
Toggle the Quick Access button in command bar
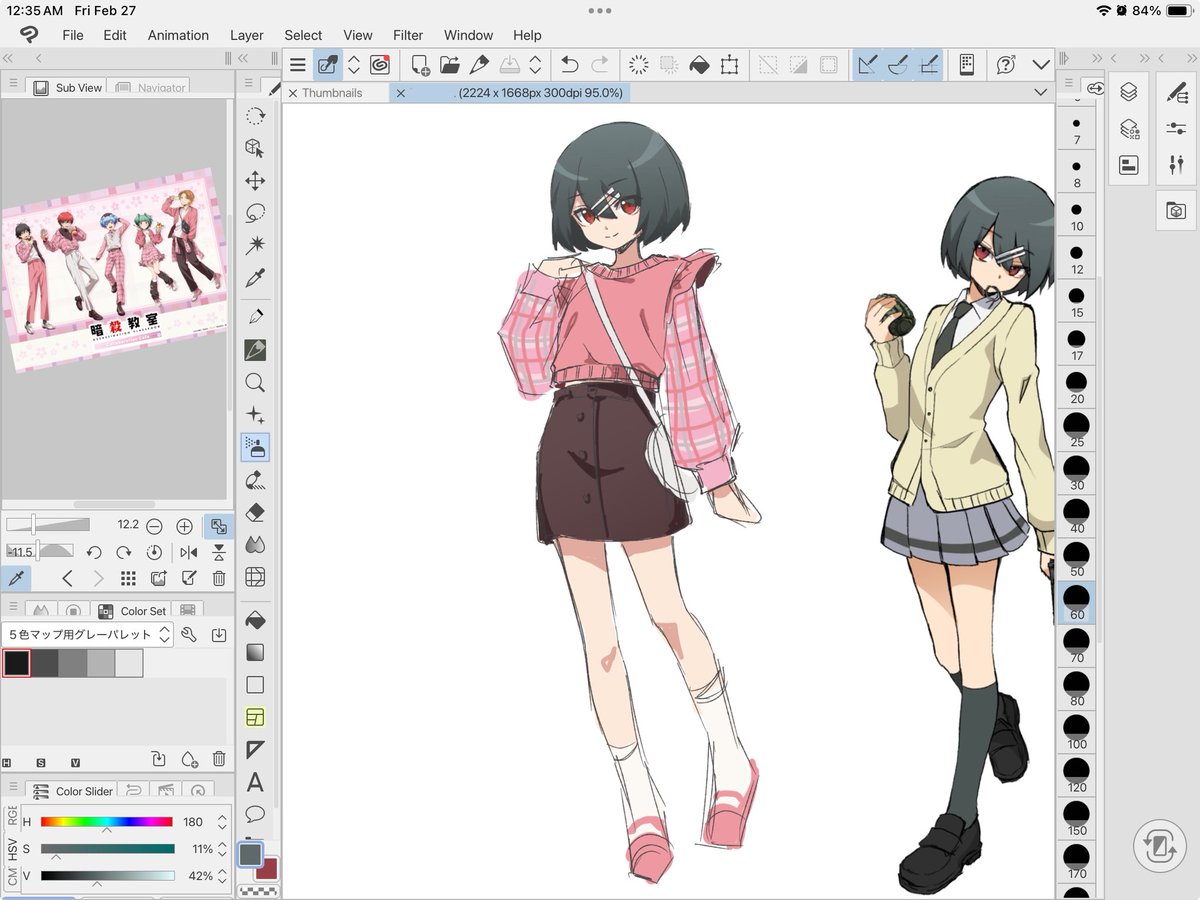click(x=327, y=65)
